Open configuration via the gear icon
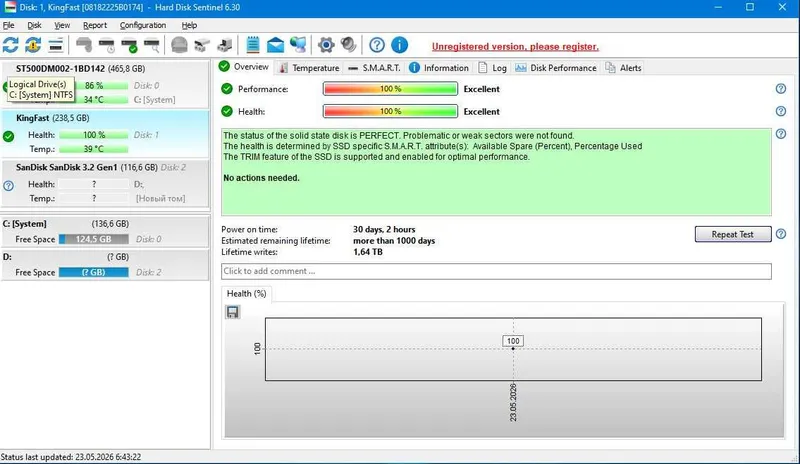800x464 pixels. [326, 45]
